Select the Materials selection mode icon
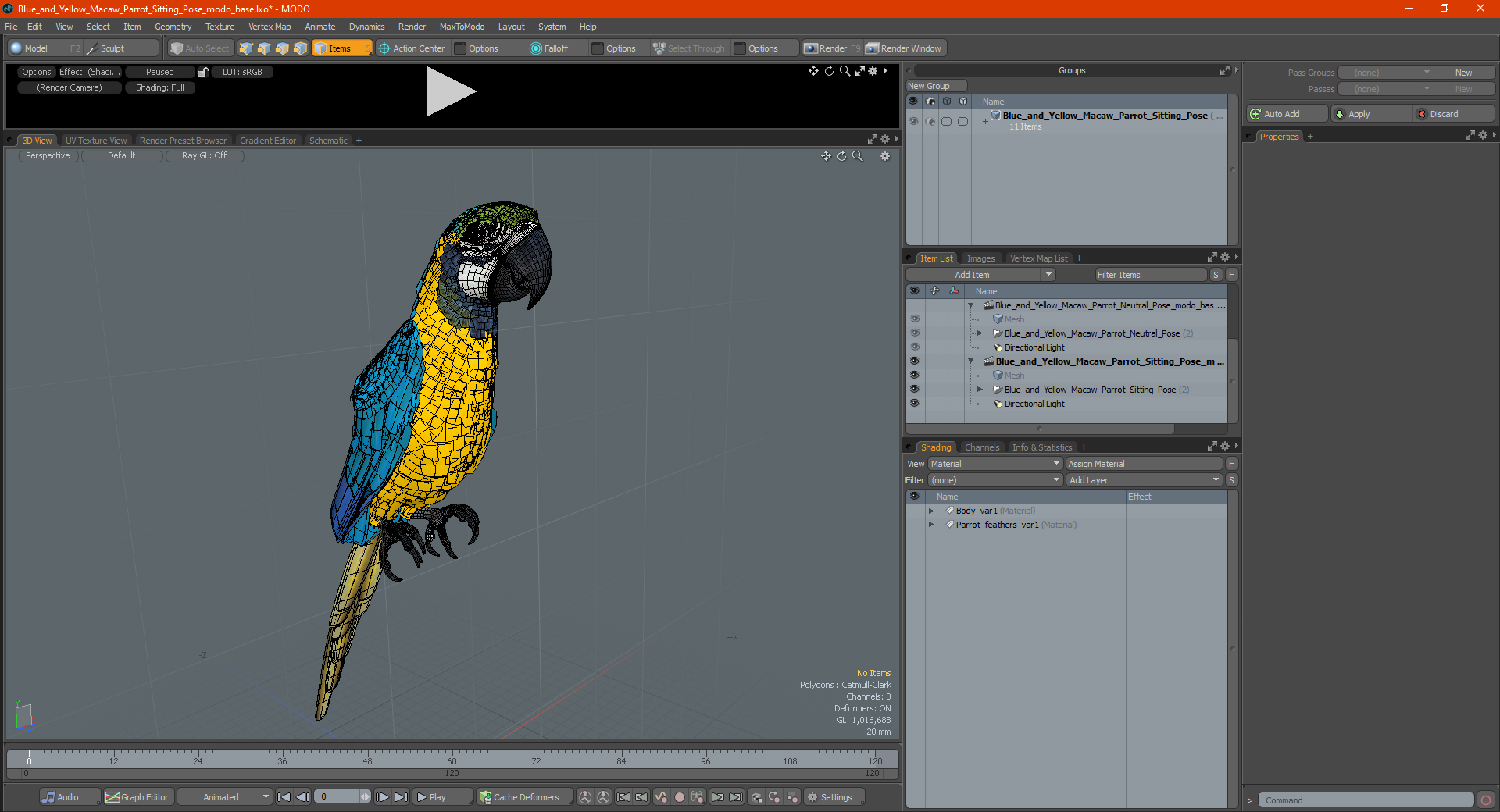1500x812 pixels. pos(300,48)
